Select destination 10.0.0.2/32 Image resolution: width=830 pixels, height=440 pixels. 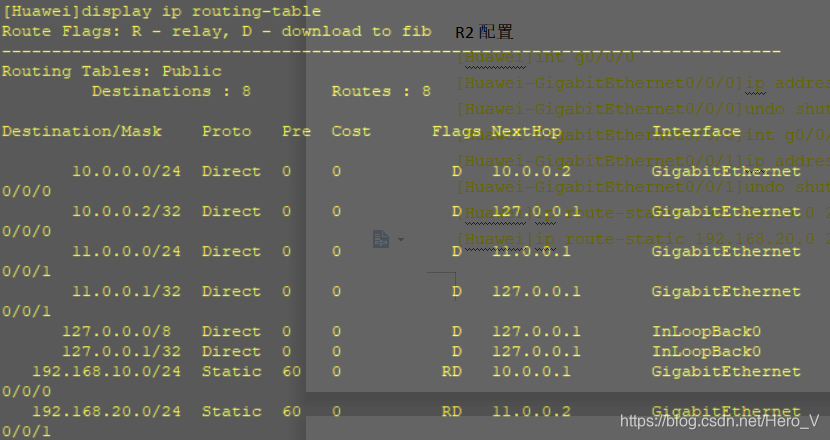(x=126, y=211)
